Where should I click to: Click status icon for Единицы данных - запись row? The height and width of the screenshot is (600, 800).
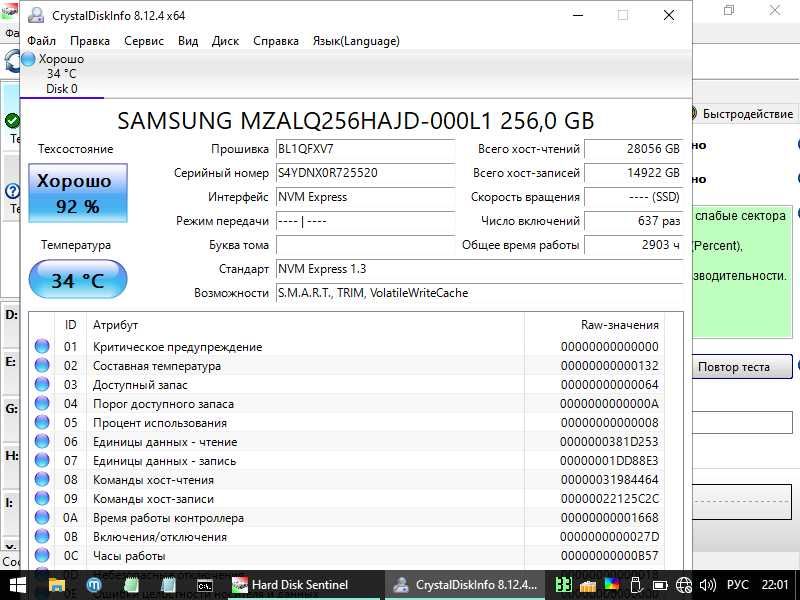[x=42, y=461]
